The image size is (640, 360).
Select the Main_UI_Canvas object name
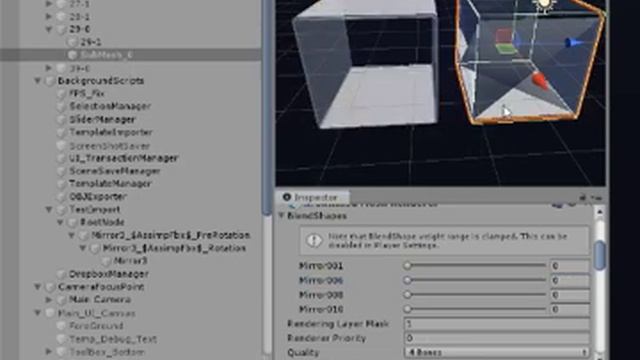[96, 313]
